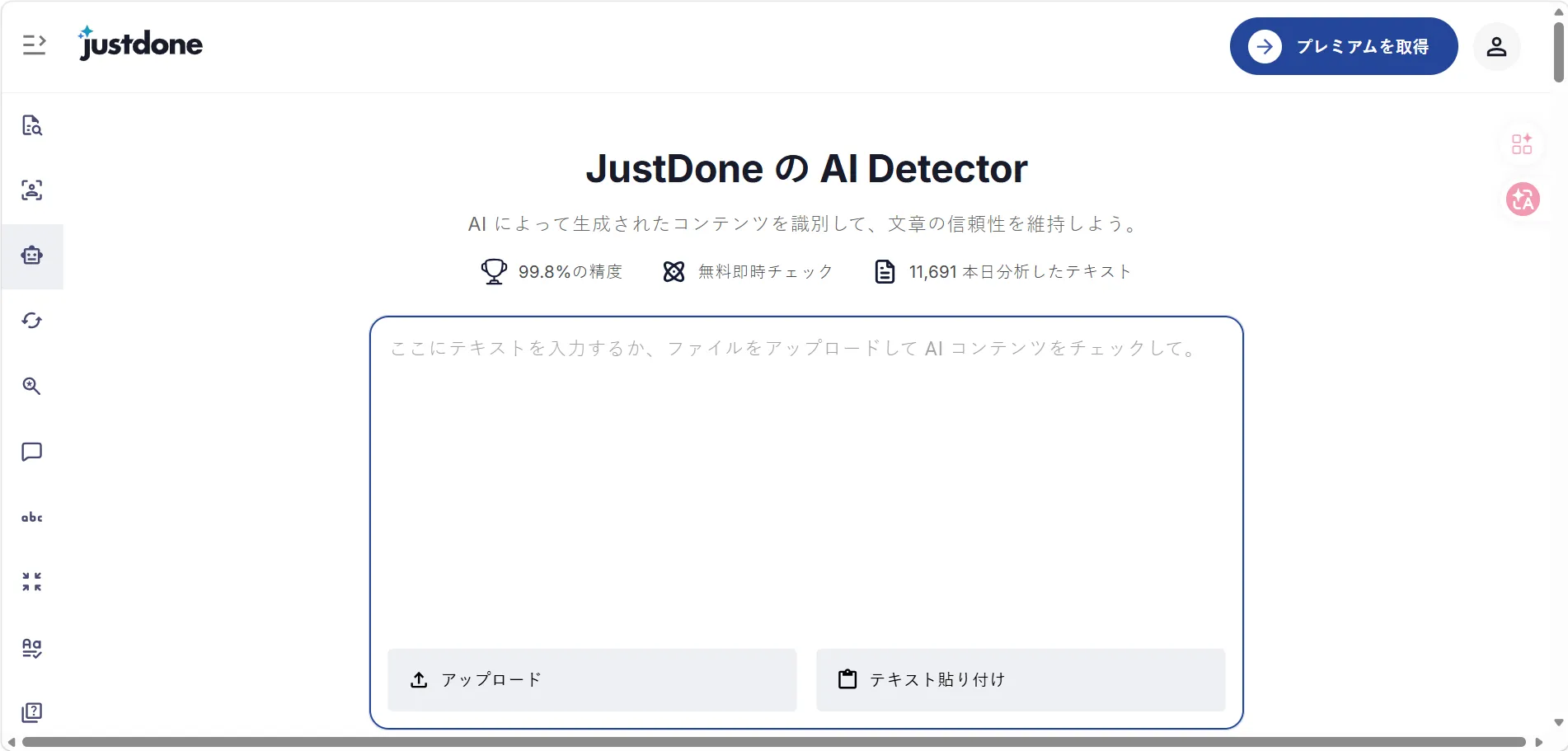Select the robot AI Detector sidebar icon

pyautogui.click(x=32, y=256)
